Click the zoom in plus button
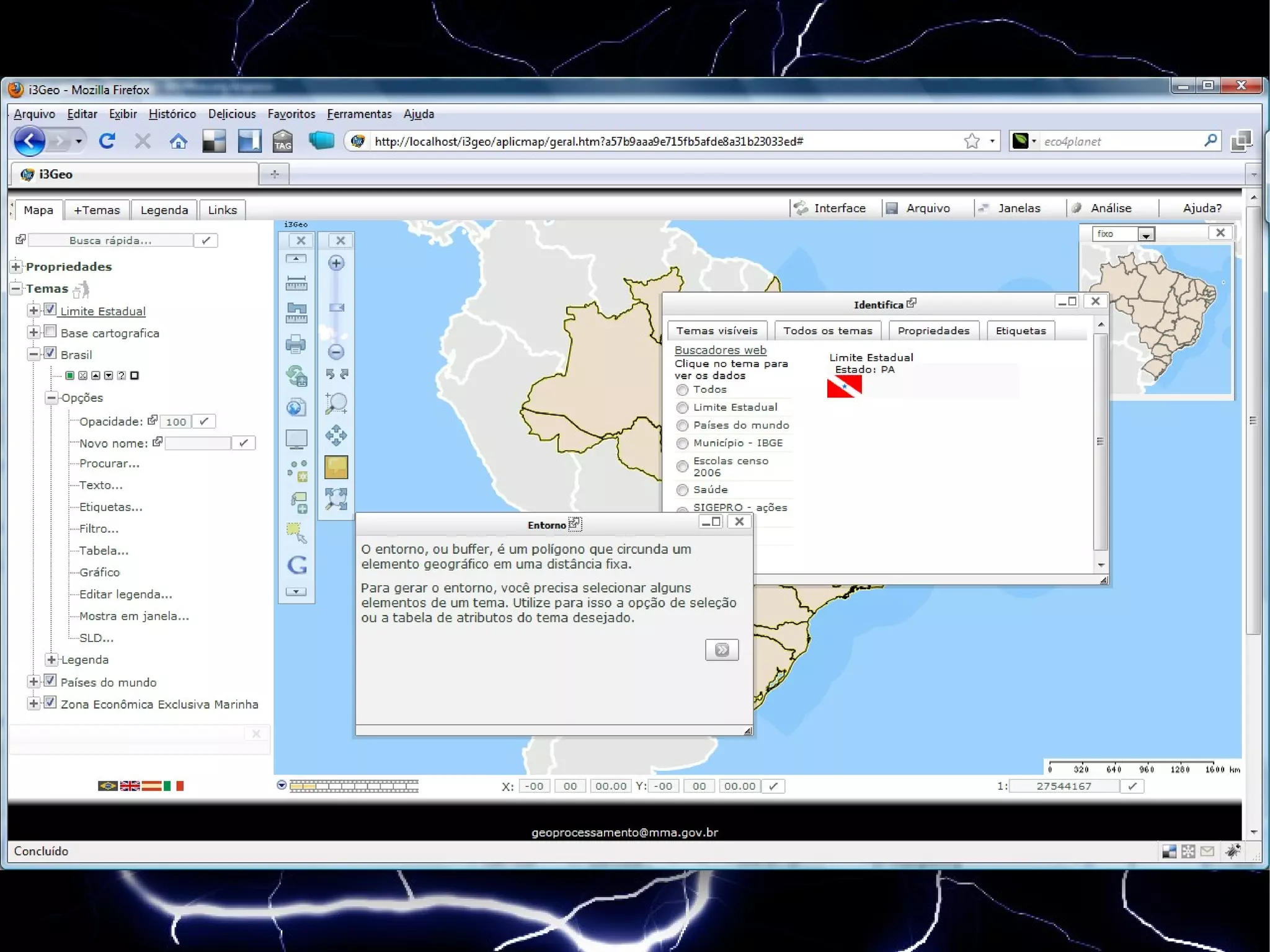Viewport: 1270px width, 952px height. (336, 264)
